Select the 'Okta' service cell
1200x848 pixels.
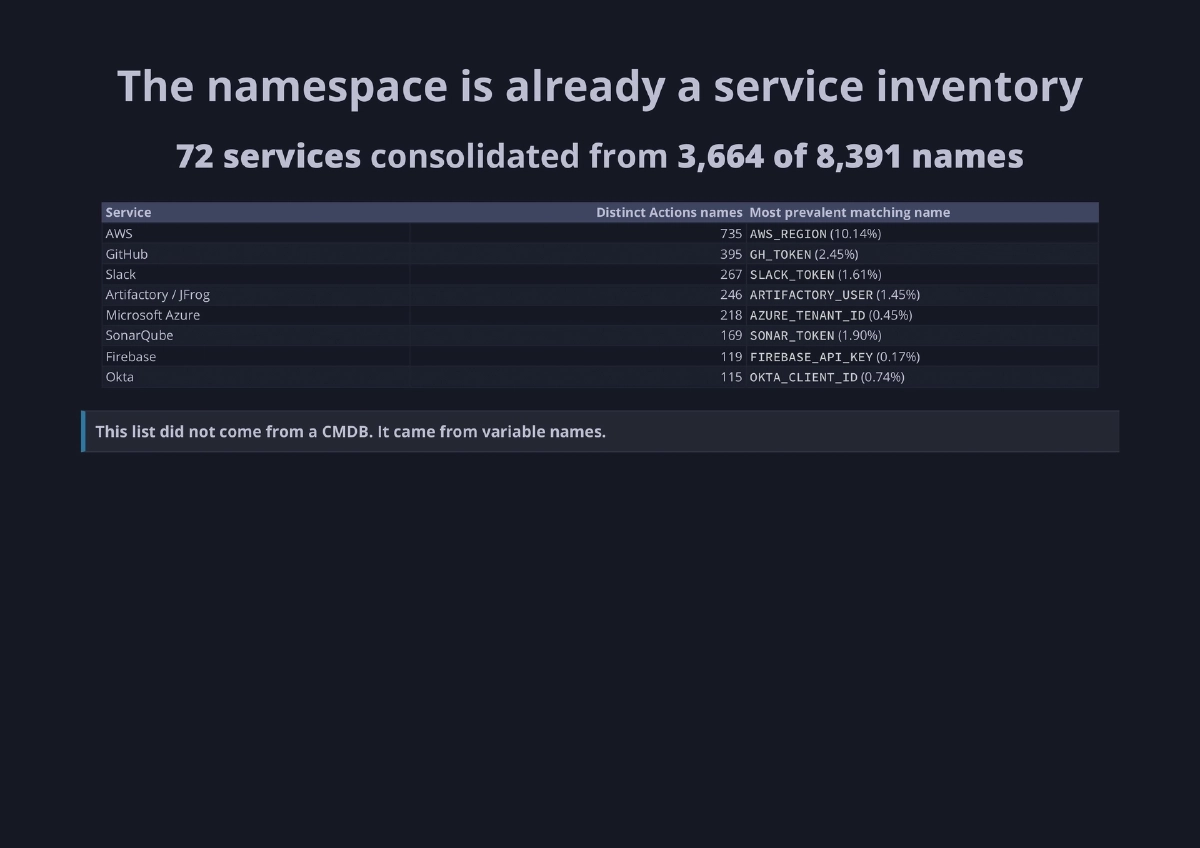(256, 377)
